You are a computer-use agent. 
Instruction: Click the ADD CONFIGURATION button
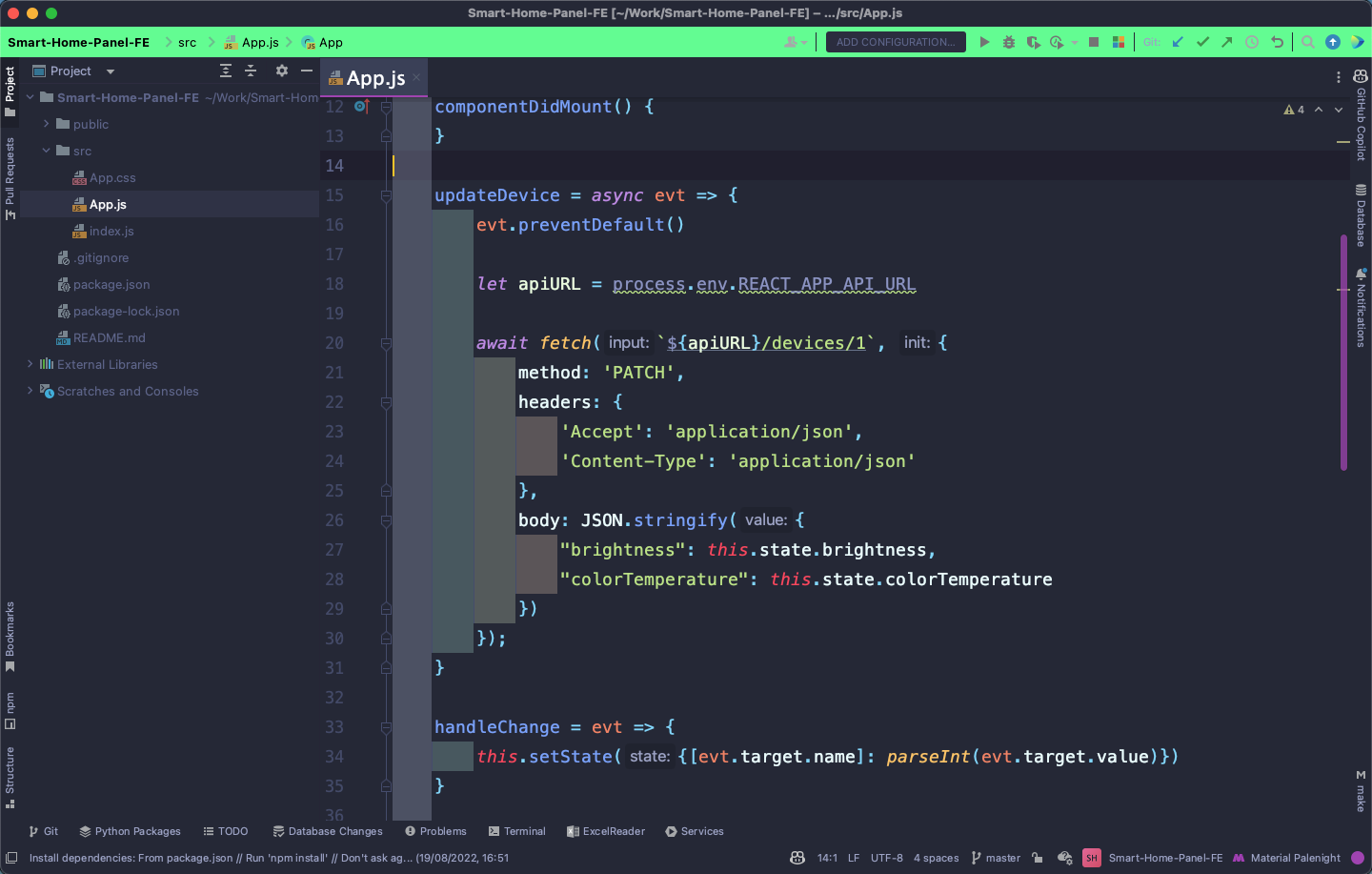pyautogui.click(x=896, y=42)
